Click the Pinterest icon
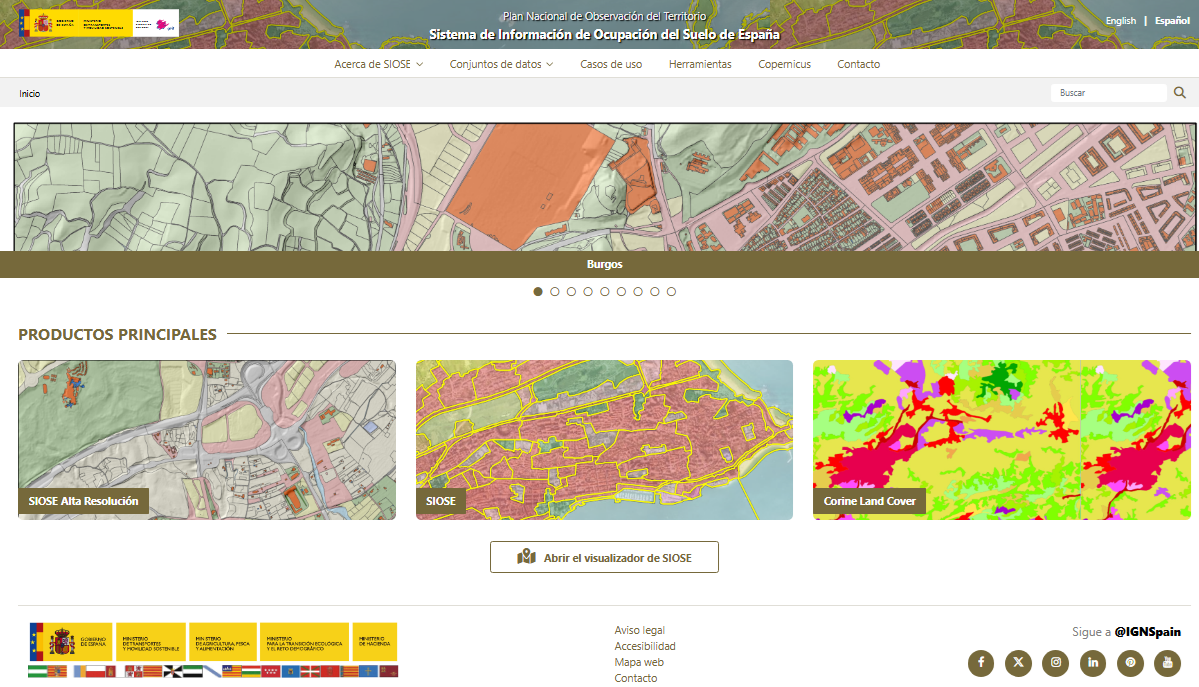The height and width of the screenshot is (687, 1199). coord(1130,662)
